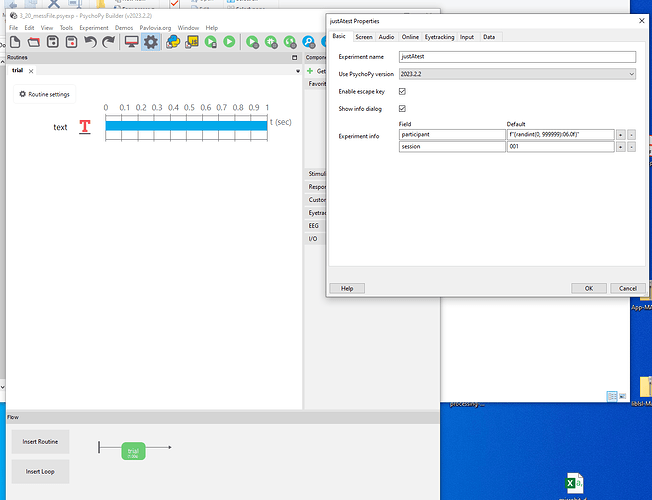The height and width of the screenshot is (500, 652).
Task: Select the text component icon
Action: [x=85, y=126]
